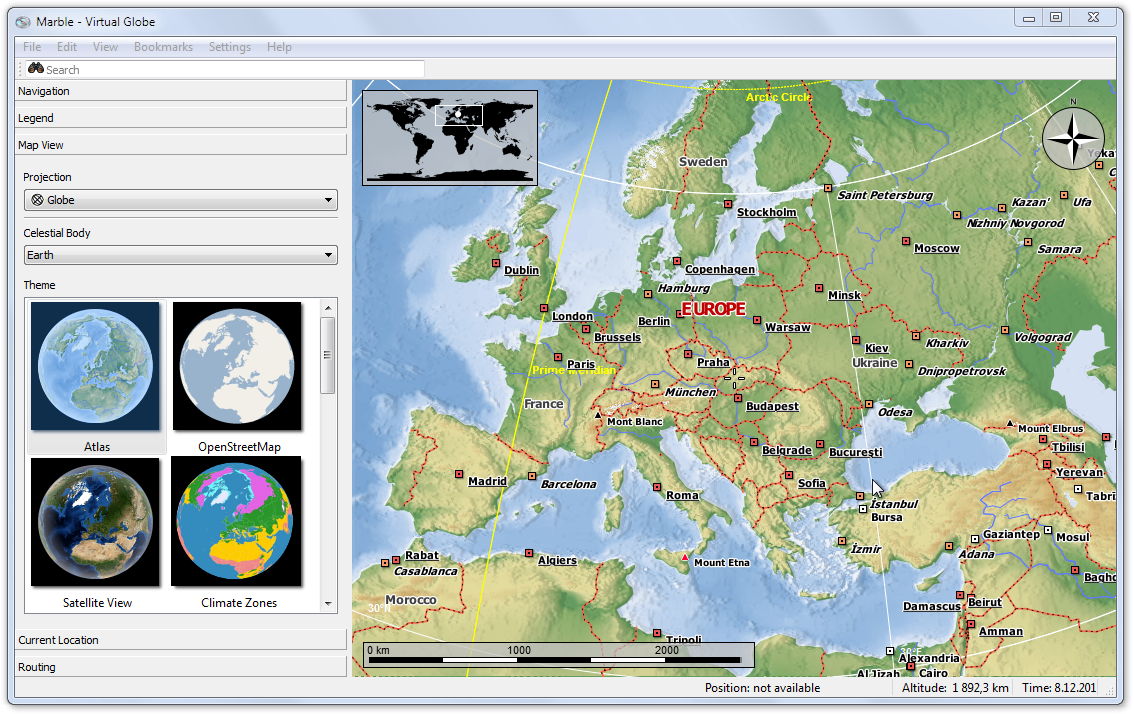Click into the Search field

coord(224,69)
